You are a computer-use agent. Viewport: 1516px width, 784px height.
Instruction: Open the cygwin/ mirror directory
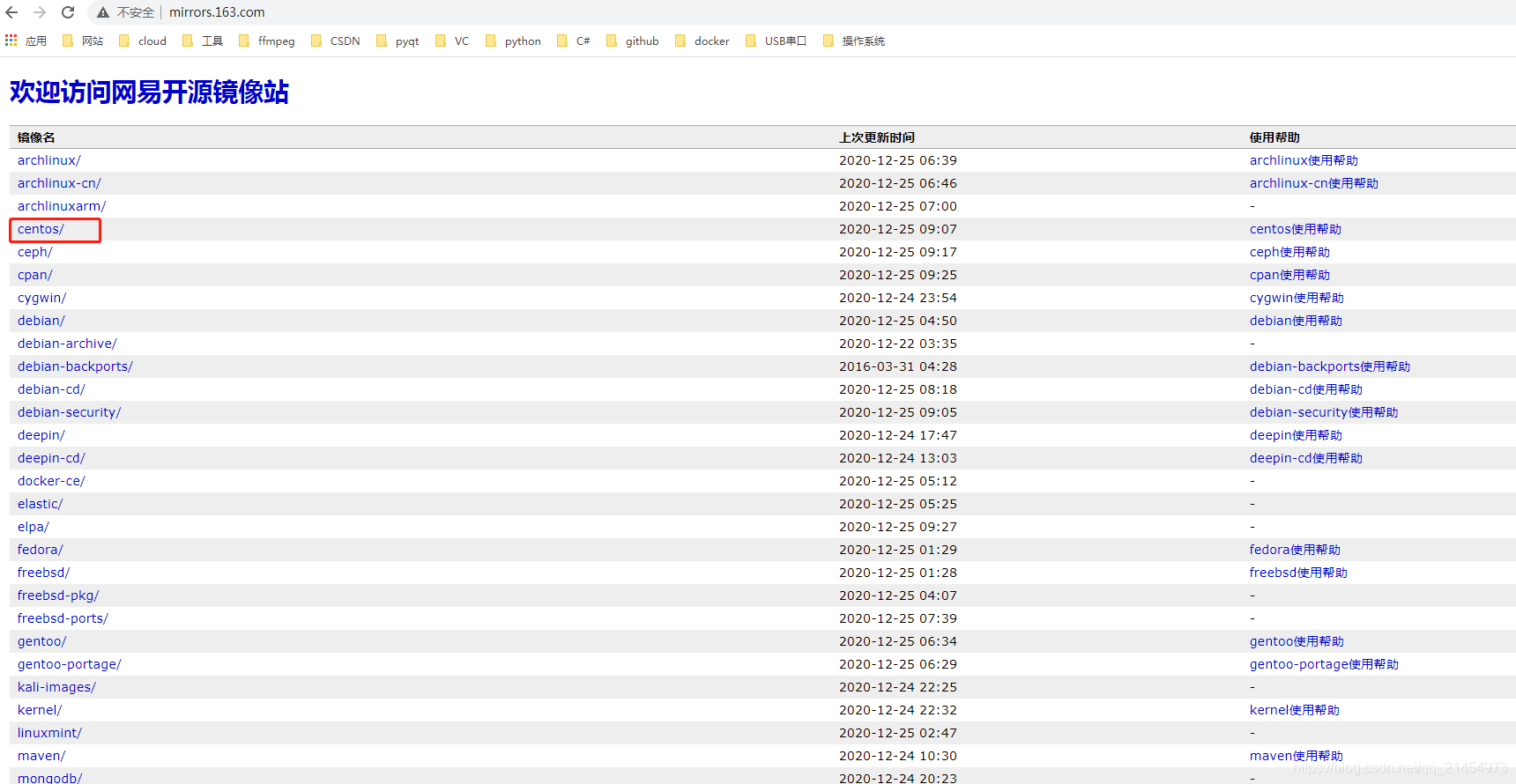(x=42, y=298)
